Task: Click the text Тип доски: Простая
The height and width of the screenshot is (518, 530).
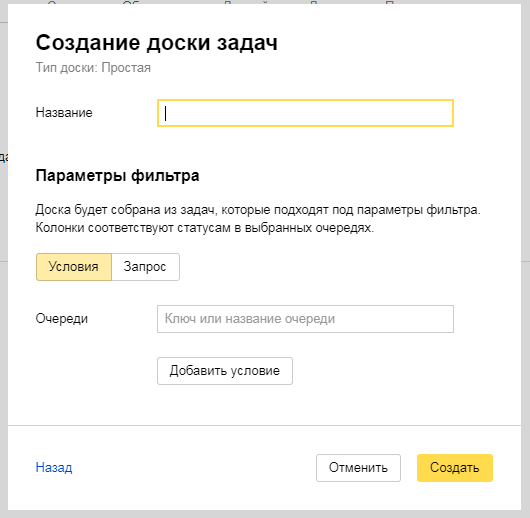Action: click(x=93, y=68)
